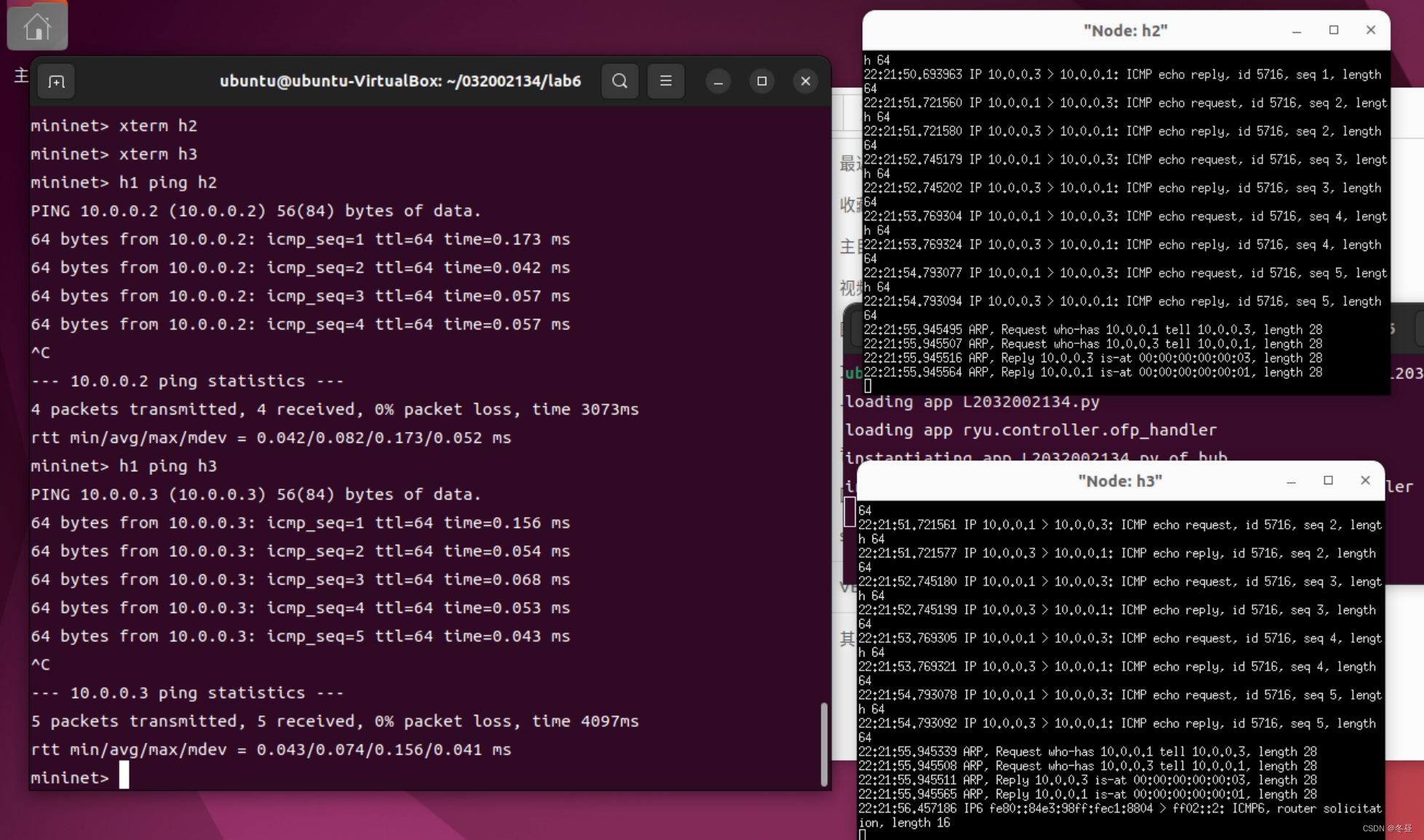
Task: Open a new terminal tab
Action: 56,81
